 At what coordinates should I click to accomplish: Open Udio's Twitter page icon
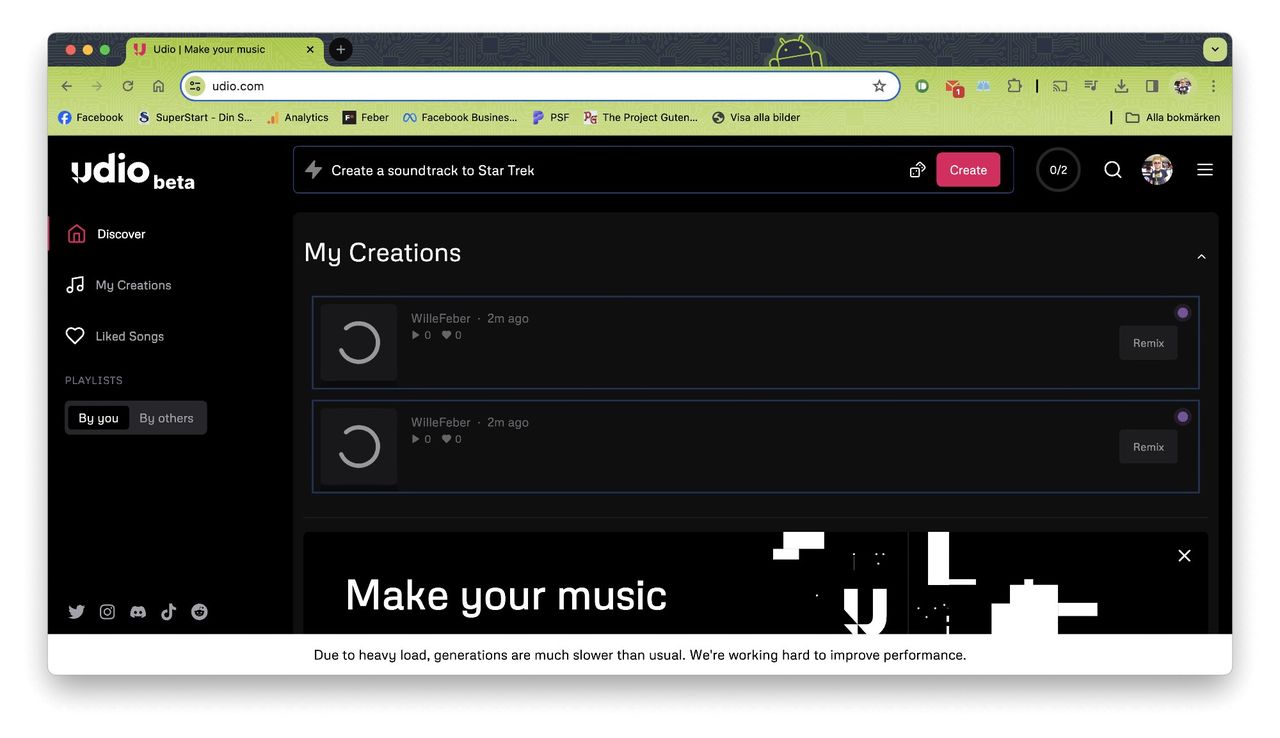coord(76,612)
